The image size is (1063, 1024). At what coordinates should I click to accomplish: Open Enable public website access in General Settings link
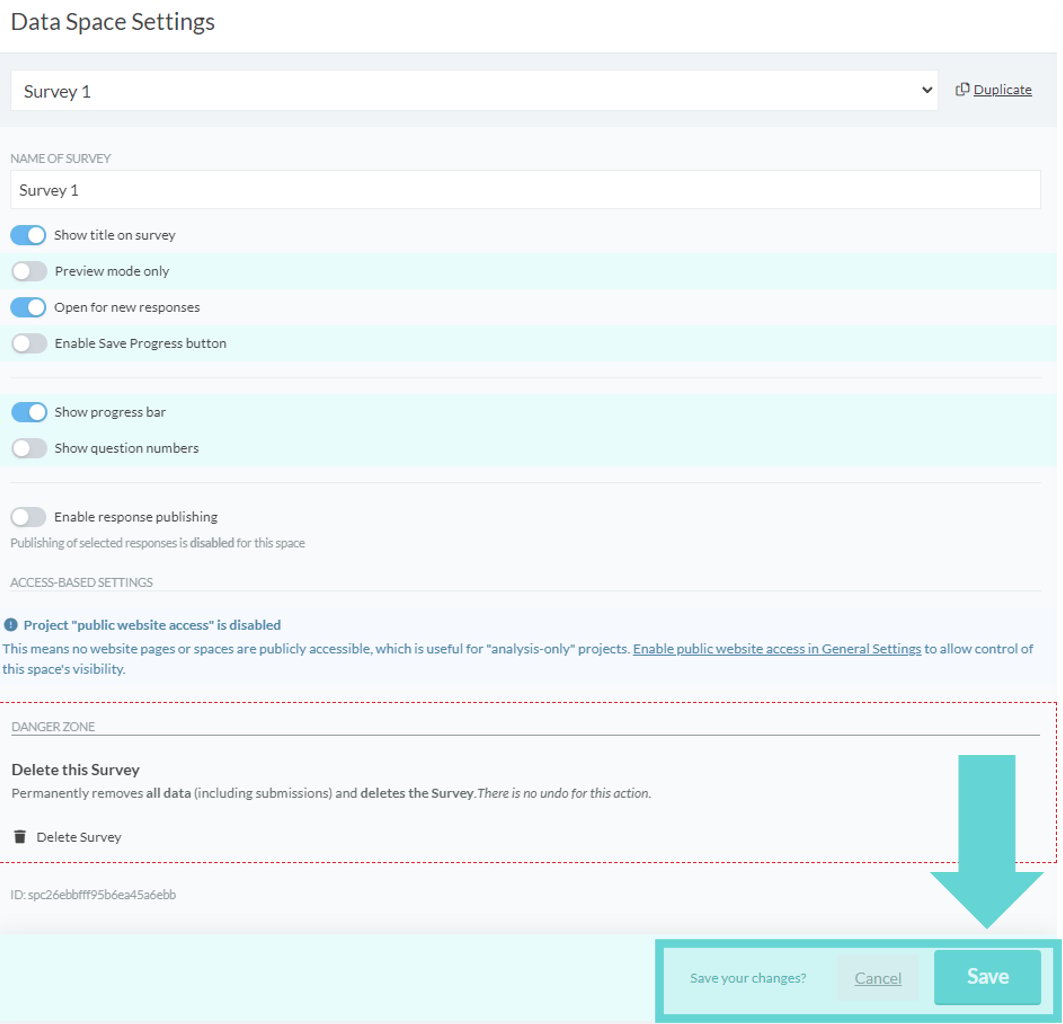777,649
